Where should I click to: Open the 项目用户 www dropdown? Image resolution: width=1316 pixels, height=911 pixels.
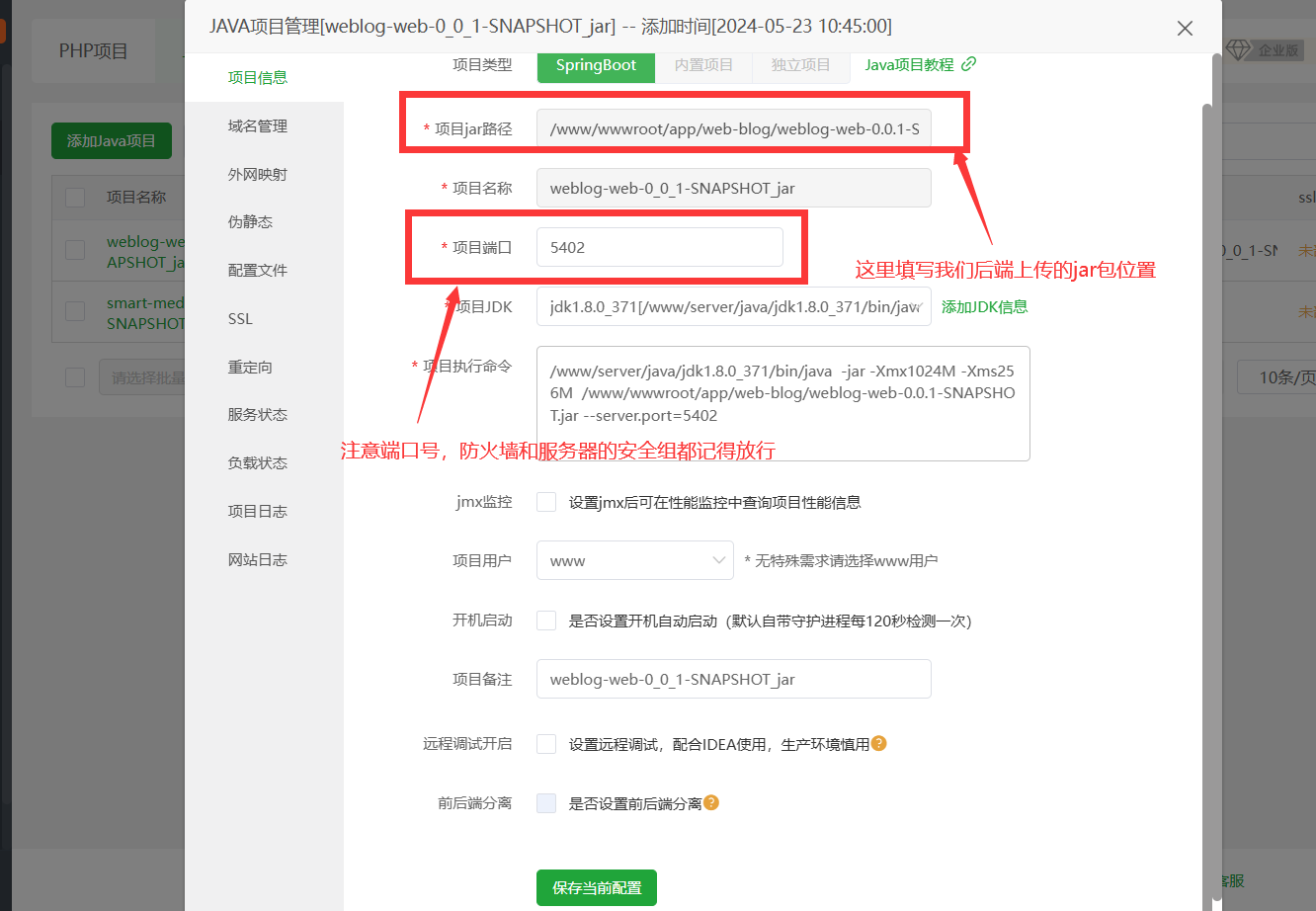pyautogui.click(x=634, y=560)
